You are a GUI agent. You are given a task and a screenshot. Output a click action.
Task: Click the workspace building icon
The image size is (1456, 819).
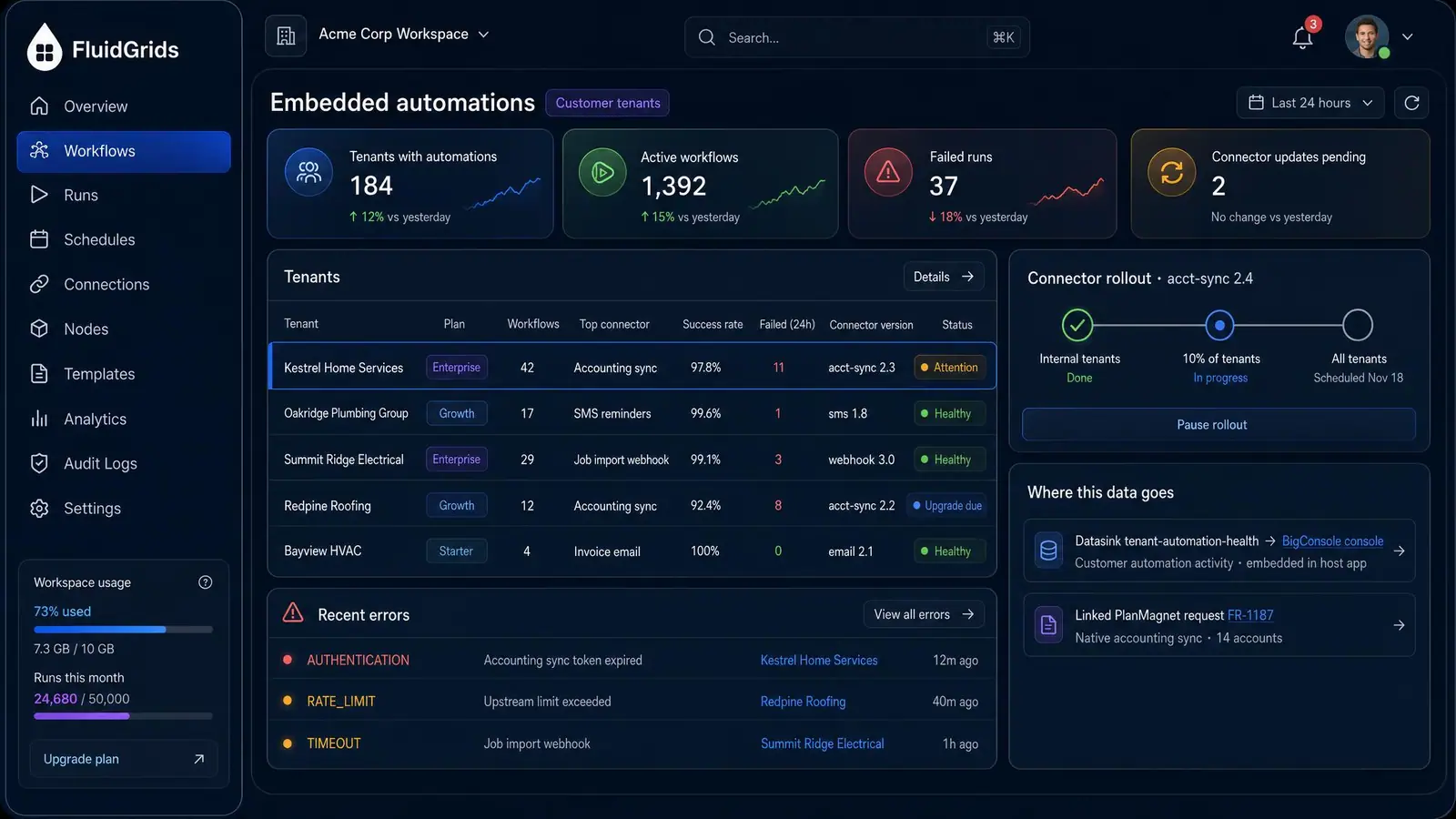[286, 35]
